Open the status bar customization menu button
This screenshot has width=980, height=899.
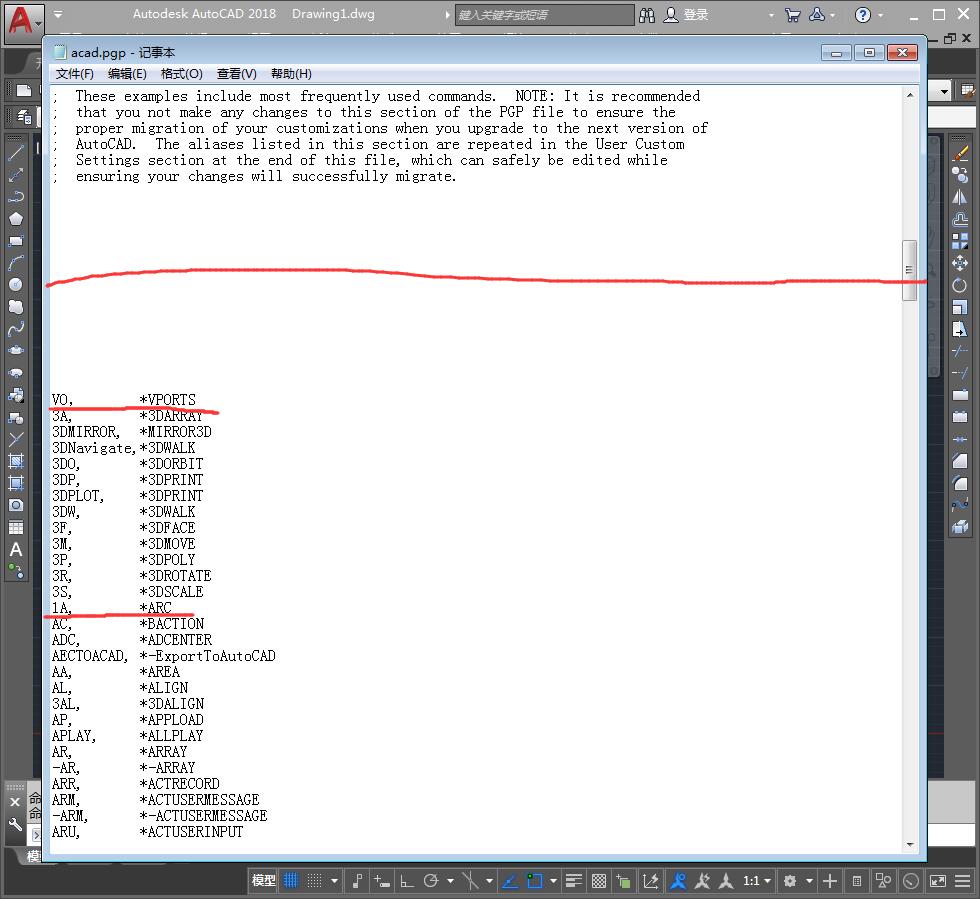coord(962,881)
